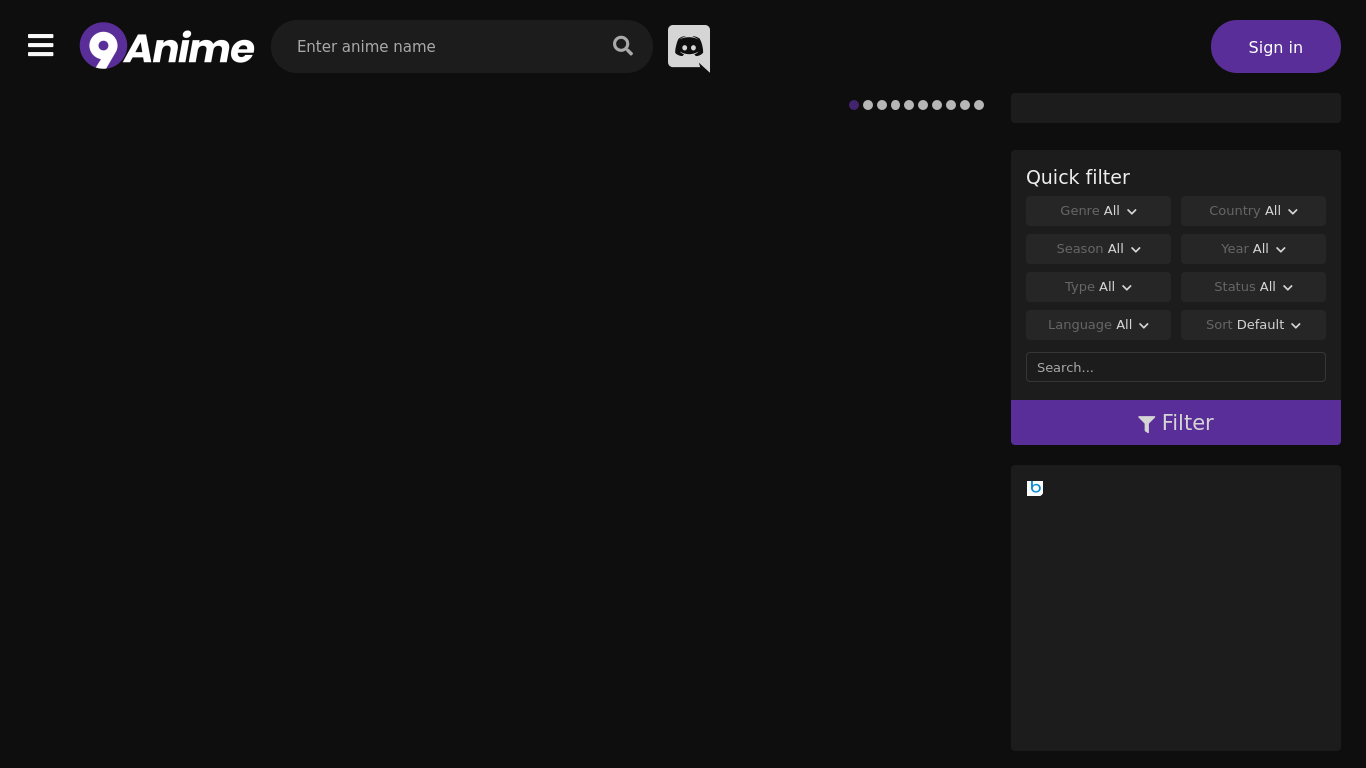The height and width of the screenshot is (768, 1366).
Task: Click the Sign in button
Action: coord(1275,46)
